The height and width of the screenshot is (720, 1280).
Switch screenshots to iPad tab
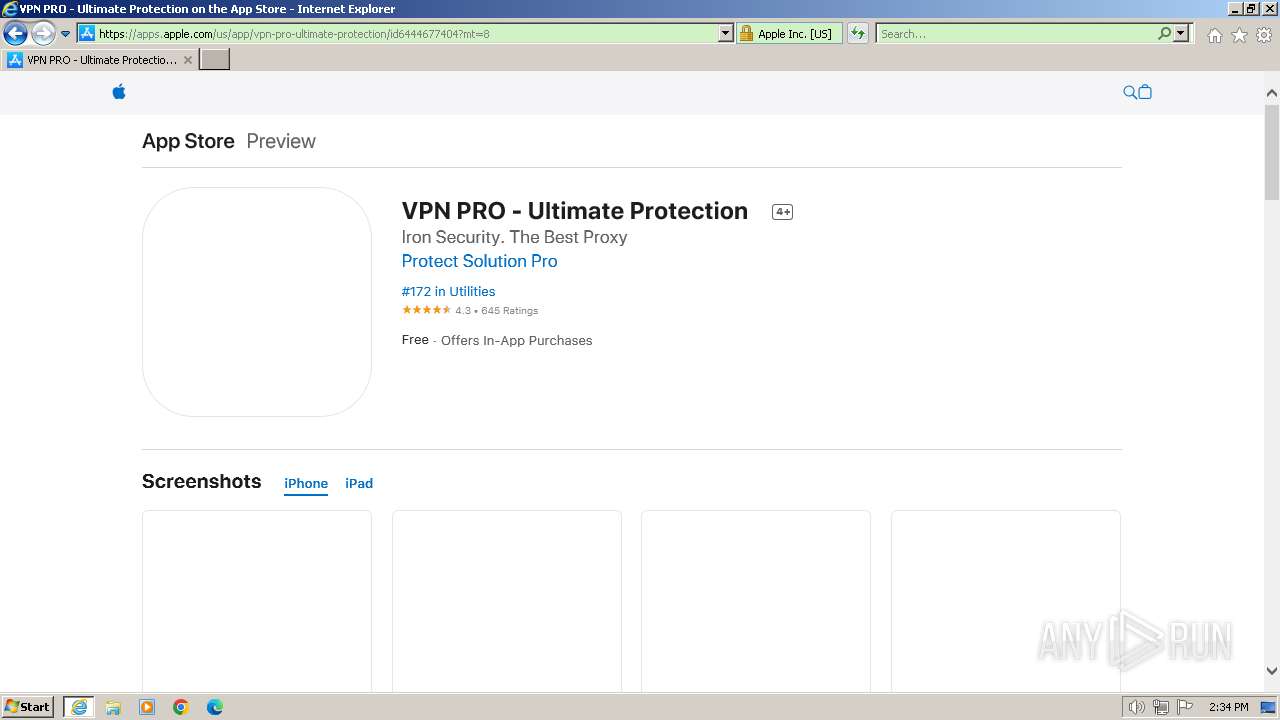tap(359, 483)
